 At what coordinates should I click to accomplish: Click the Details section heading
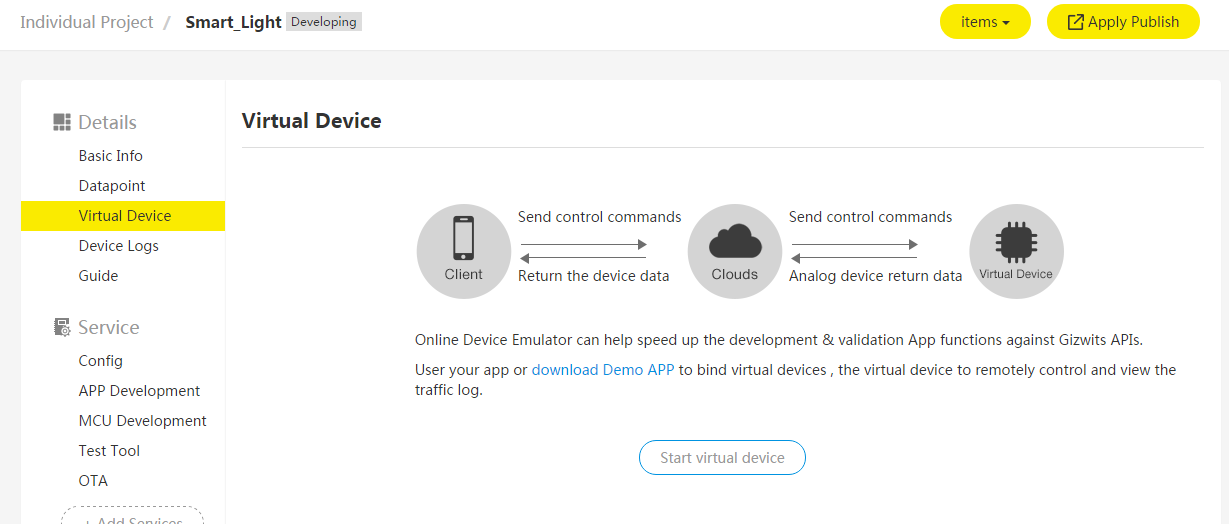click(107, 122)
